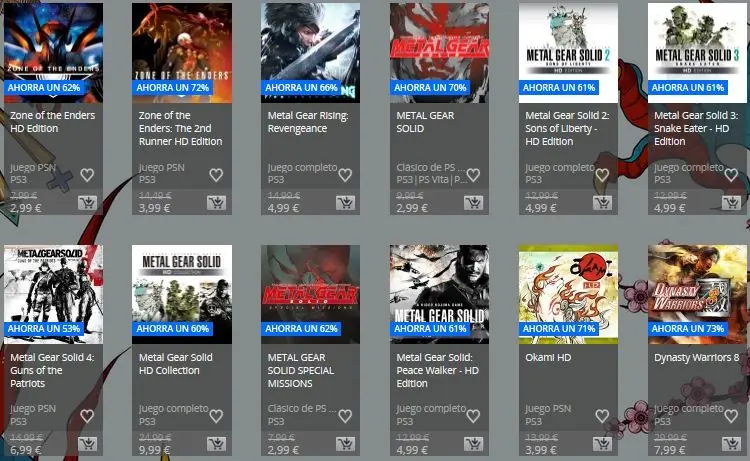Open title link Dynasty Warriors 8

[x=696, y=357]
